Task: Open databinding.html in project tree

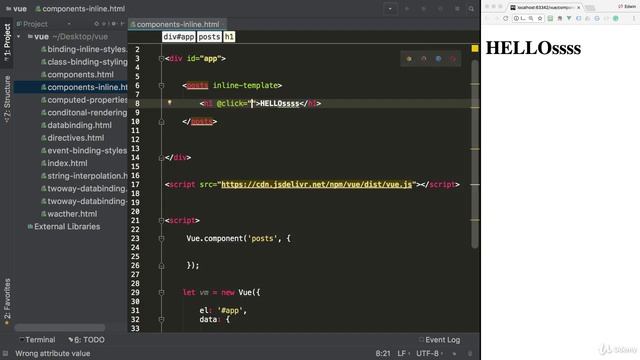Action: (76, 125)
